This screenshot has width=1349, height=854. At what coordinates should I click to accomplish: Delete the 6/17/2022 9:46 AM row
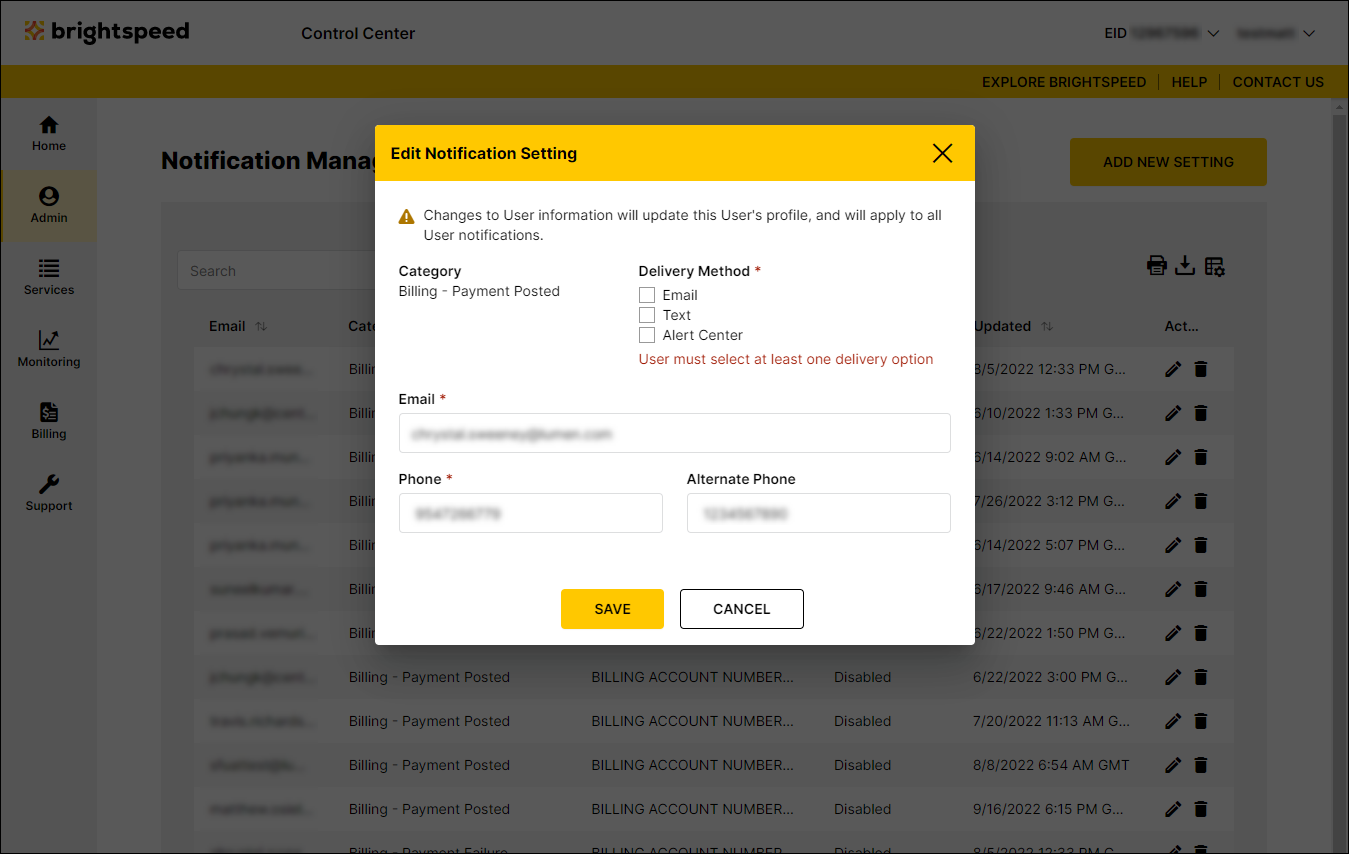pos(1201,589)
